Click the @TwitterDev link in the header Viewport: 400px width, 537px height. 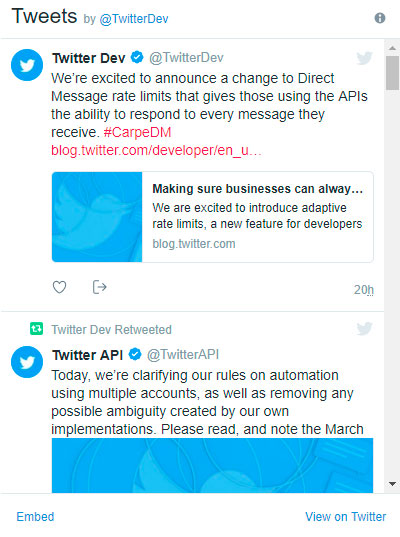point(134,19)
